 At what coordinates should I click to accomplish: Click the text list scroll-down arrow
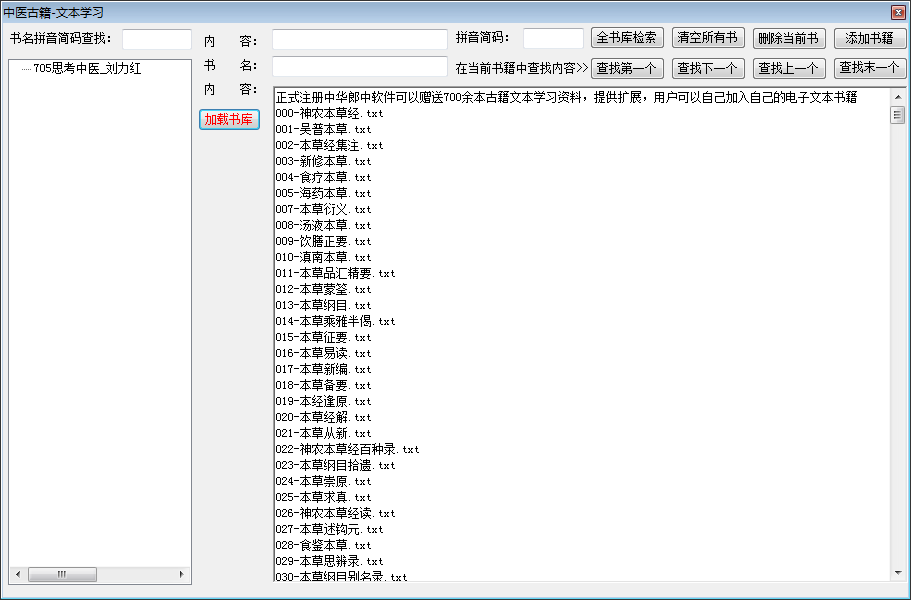coord(897,573)
